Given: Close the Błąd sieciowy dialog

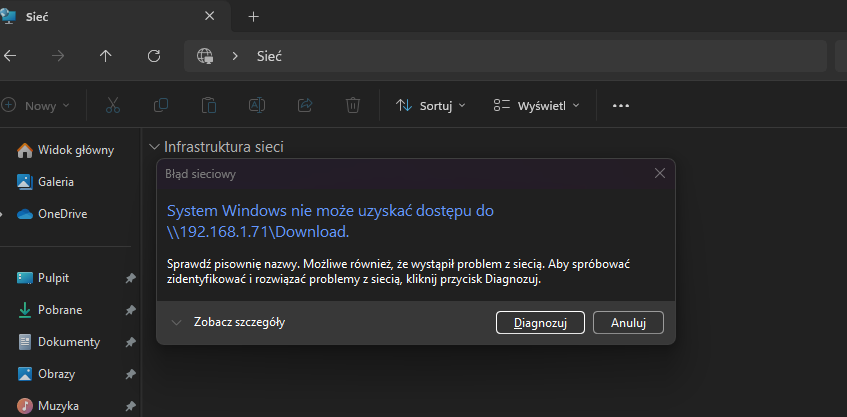Looking at the screenshot, I should [x=659, y=173].
